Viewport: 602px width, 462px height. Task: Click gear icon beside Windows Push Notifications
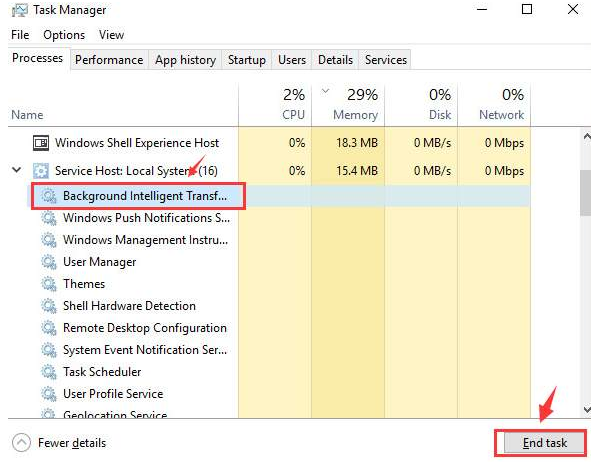click(x=48, y=218)
